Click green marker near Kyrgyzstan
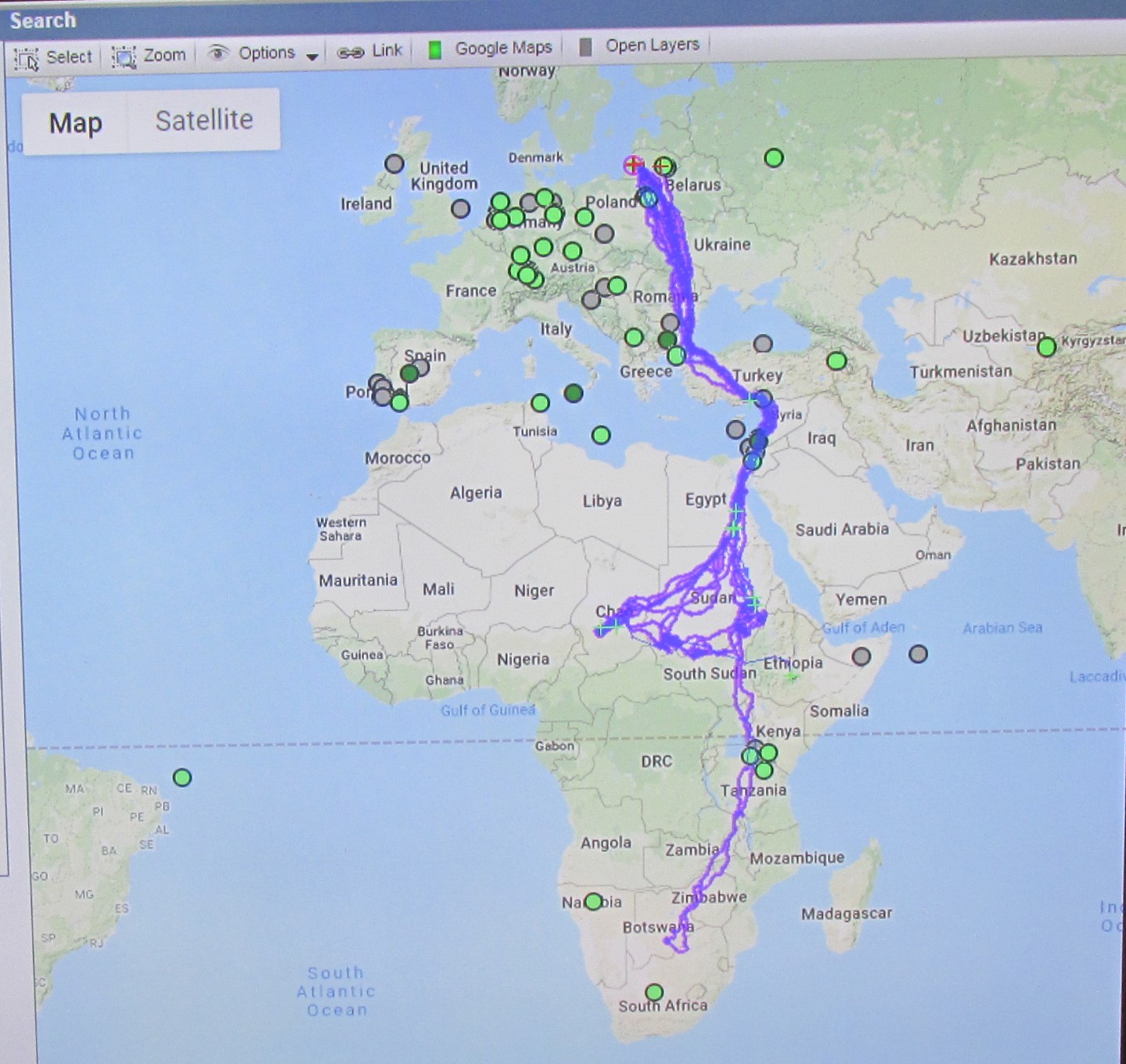Viewport: 1126px width, 1064px height. (x=1047, y=347)
